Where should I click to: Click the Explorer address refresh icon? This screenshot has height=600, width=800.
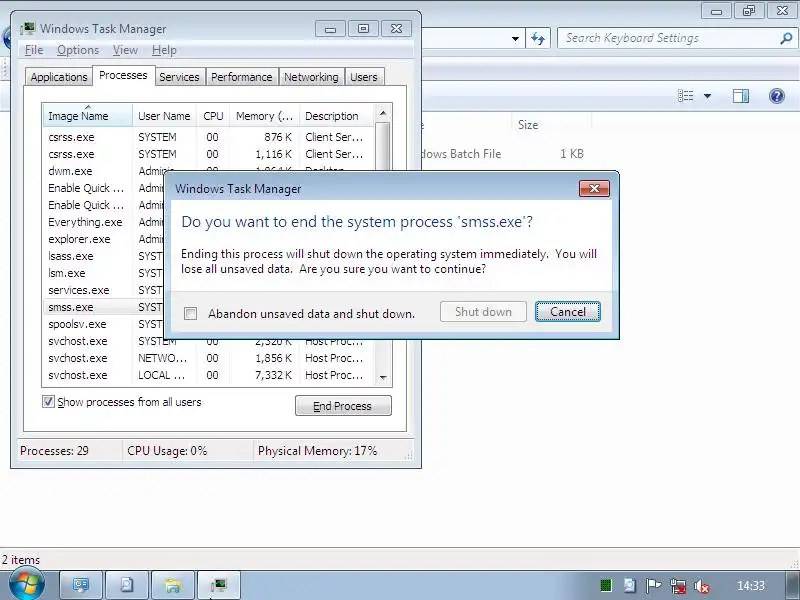pyautogui.click(x=538, y=38)
